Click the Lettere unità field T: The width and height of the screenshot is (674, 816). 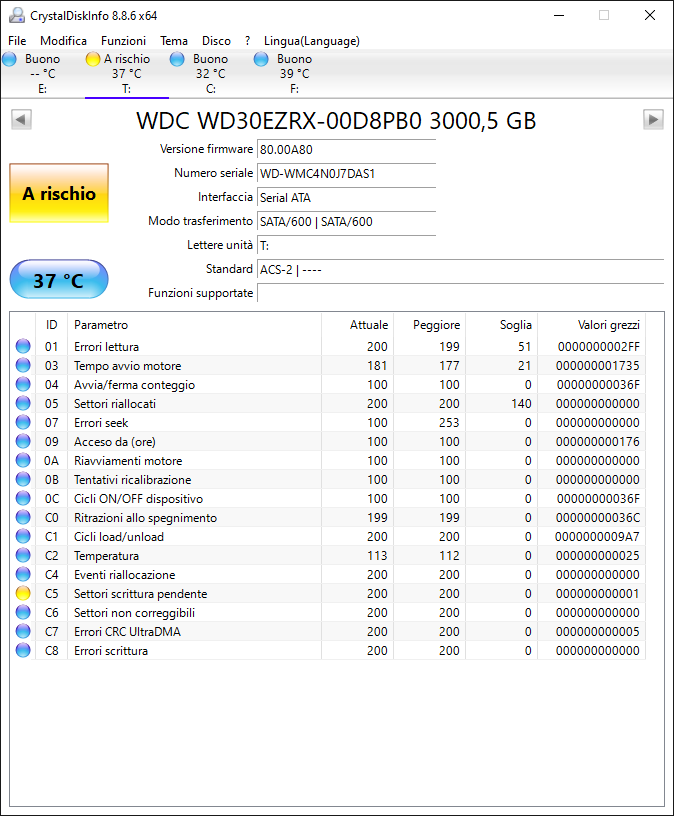click(346, 246)
